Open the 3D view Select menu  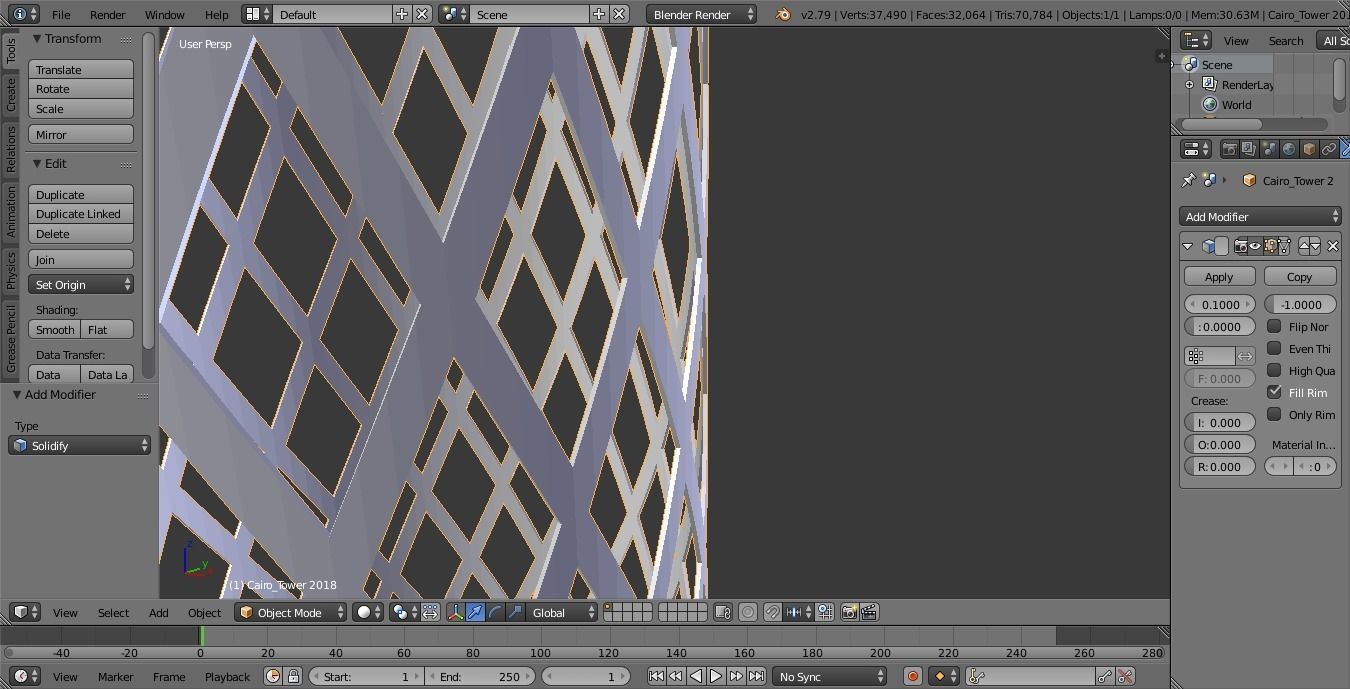click(x=113, y=613)
